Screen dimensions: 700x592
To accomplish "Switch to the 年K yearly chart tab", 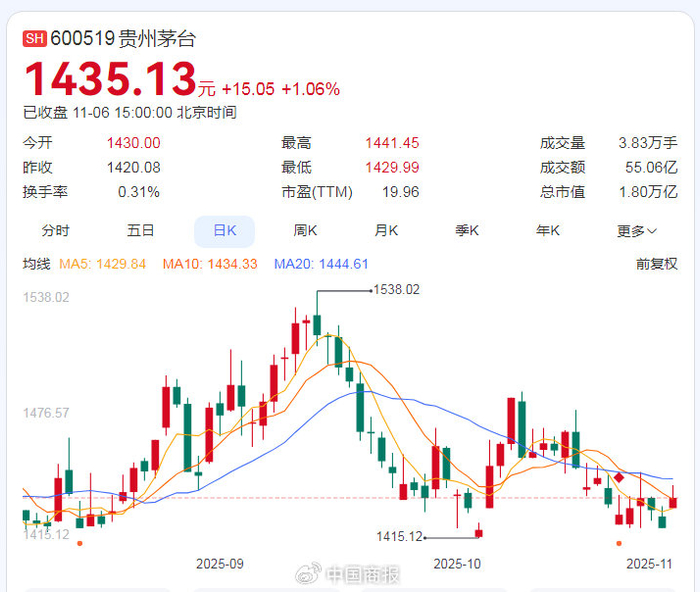I will coord(548,231).
